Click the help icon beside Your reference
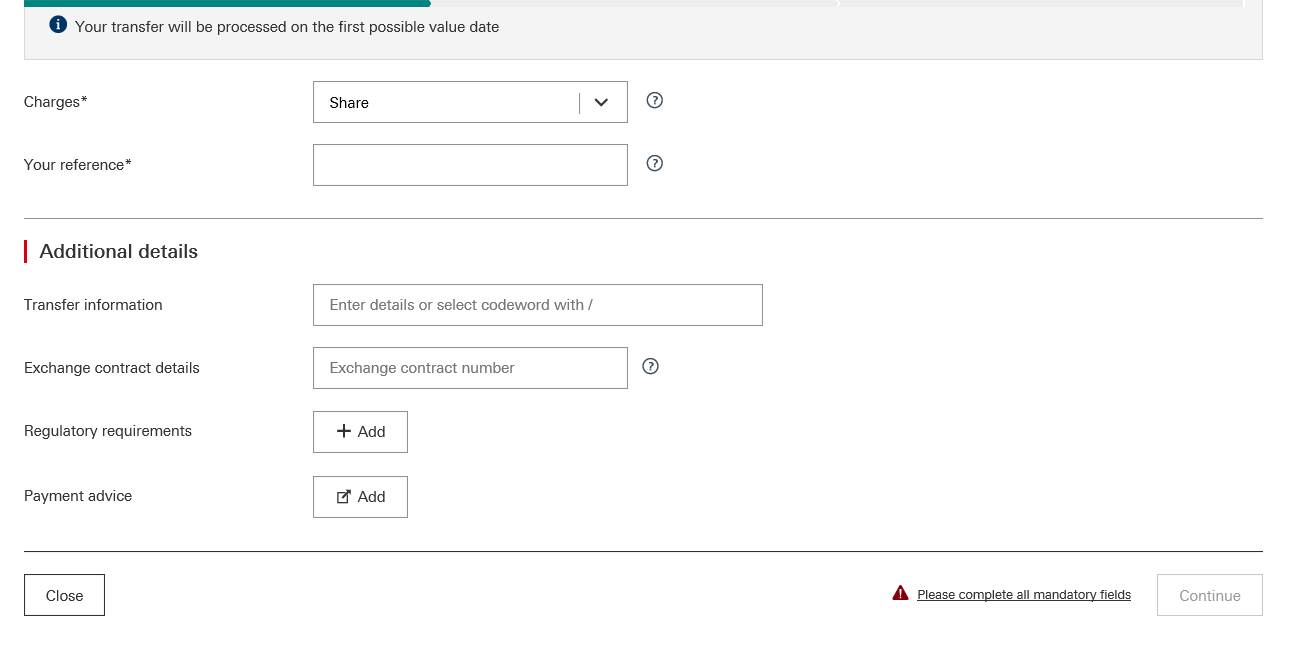The height and width of the screenshot is (656, 1303). click(655, 163)
